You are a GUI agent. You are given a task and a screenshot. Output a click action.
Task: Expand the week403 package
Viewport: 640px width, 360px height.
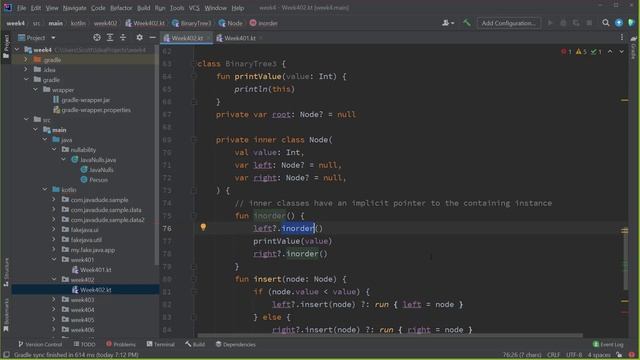click(54, 300)
